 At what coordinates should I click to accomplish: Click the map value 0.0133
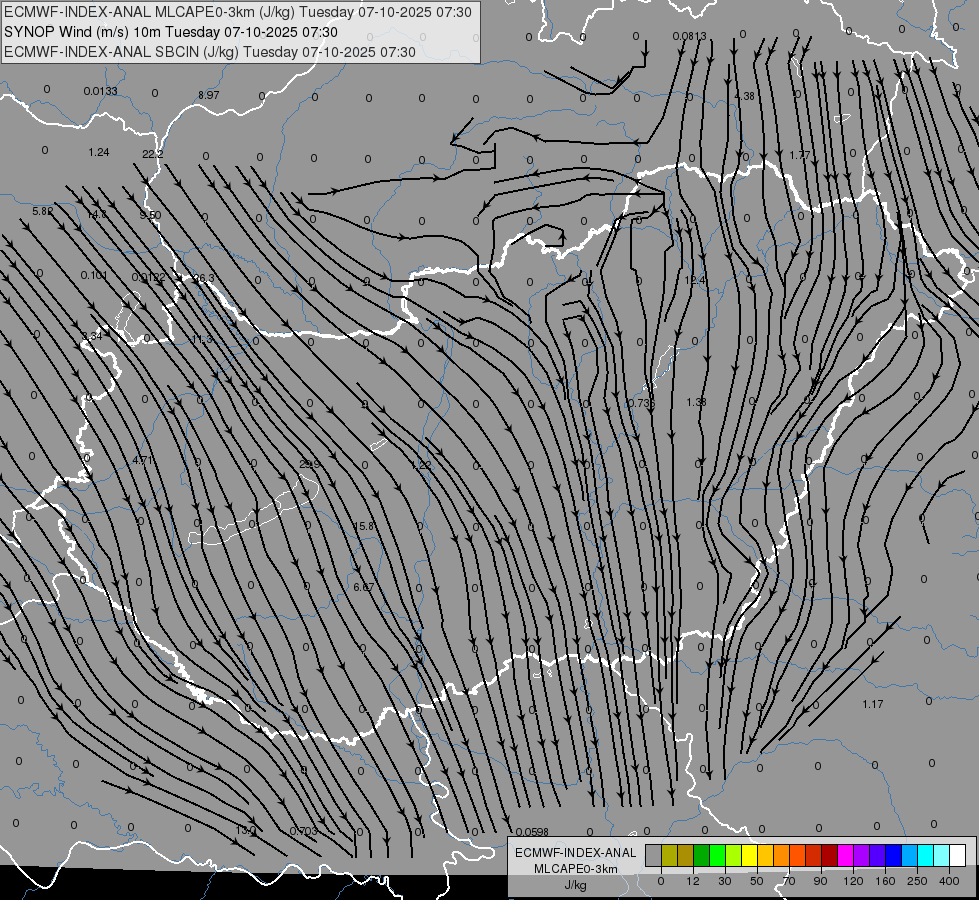101,91
